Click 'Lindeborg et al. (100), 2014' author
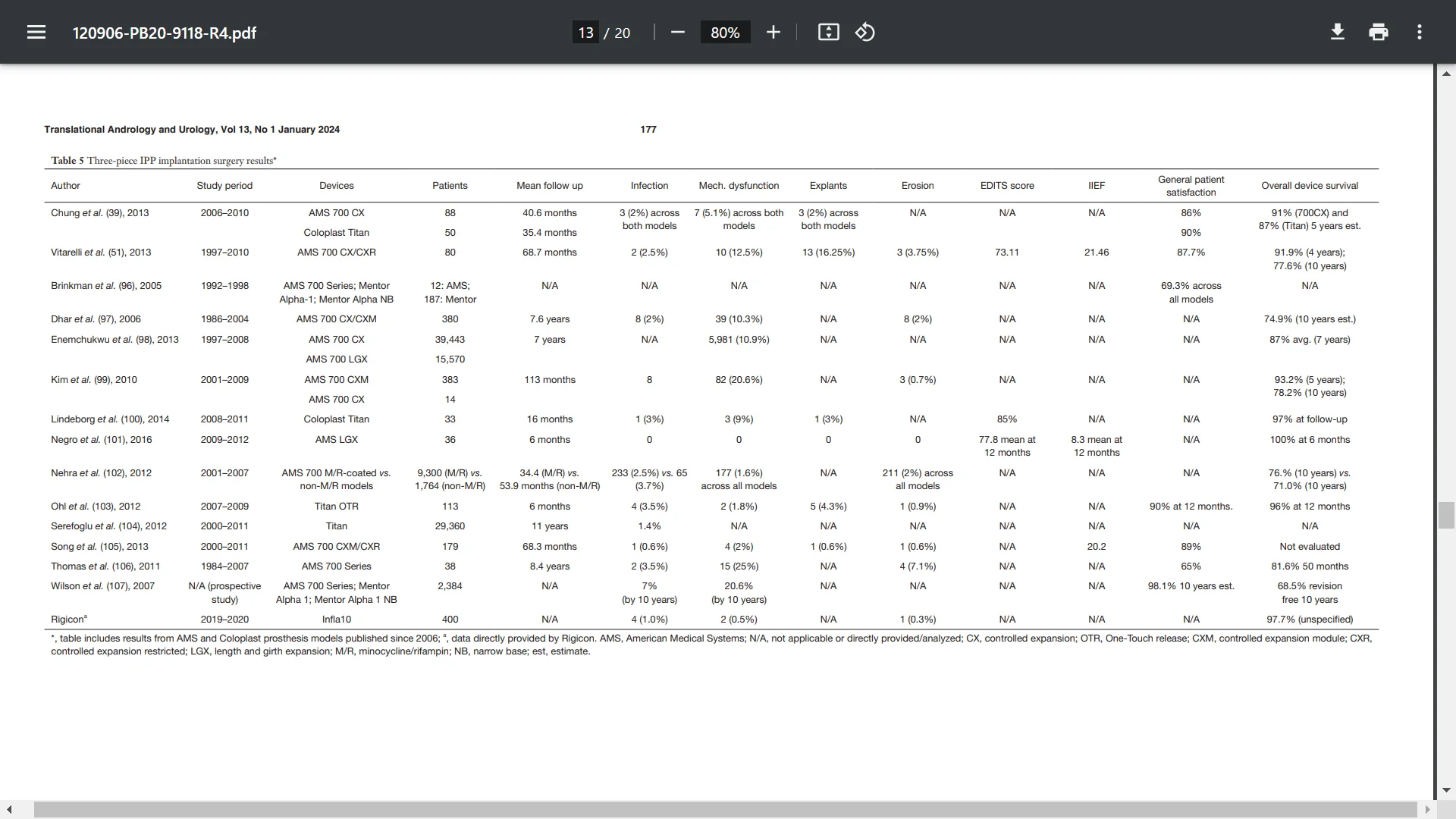1456x819 pixels. click(x=110, y=419)
